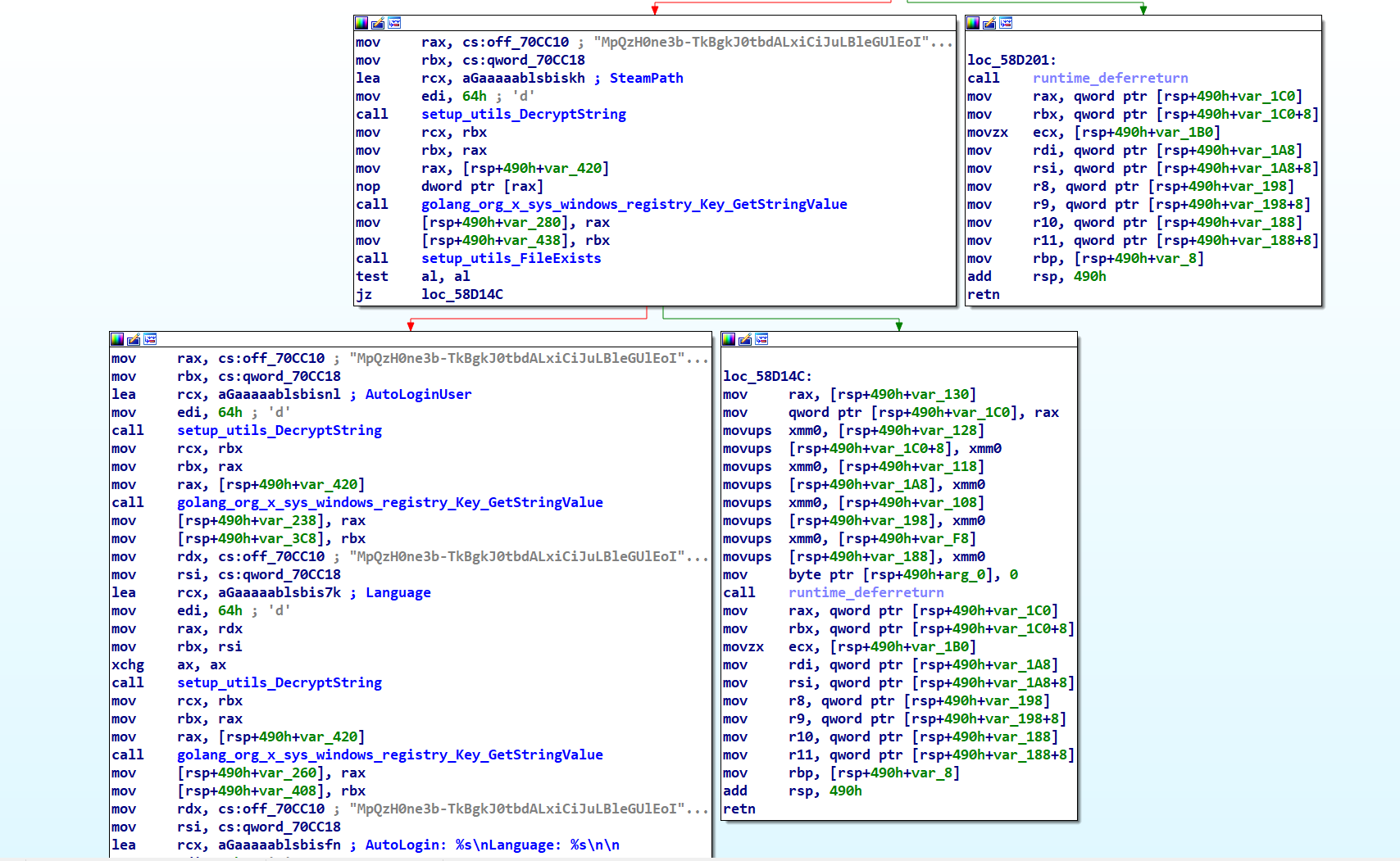
Task: Click group nodes icon on loc_58D14C block
Action: point(761,339)
